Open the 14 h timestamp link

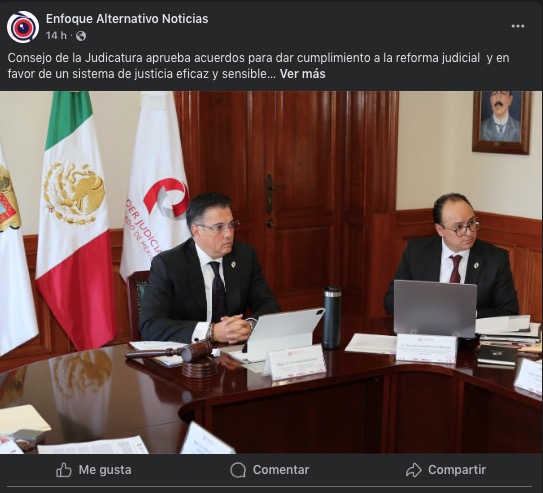coord(56,36)
